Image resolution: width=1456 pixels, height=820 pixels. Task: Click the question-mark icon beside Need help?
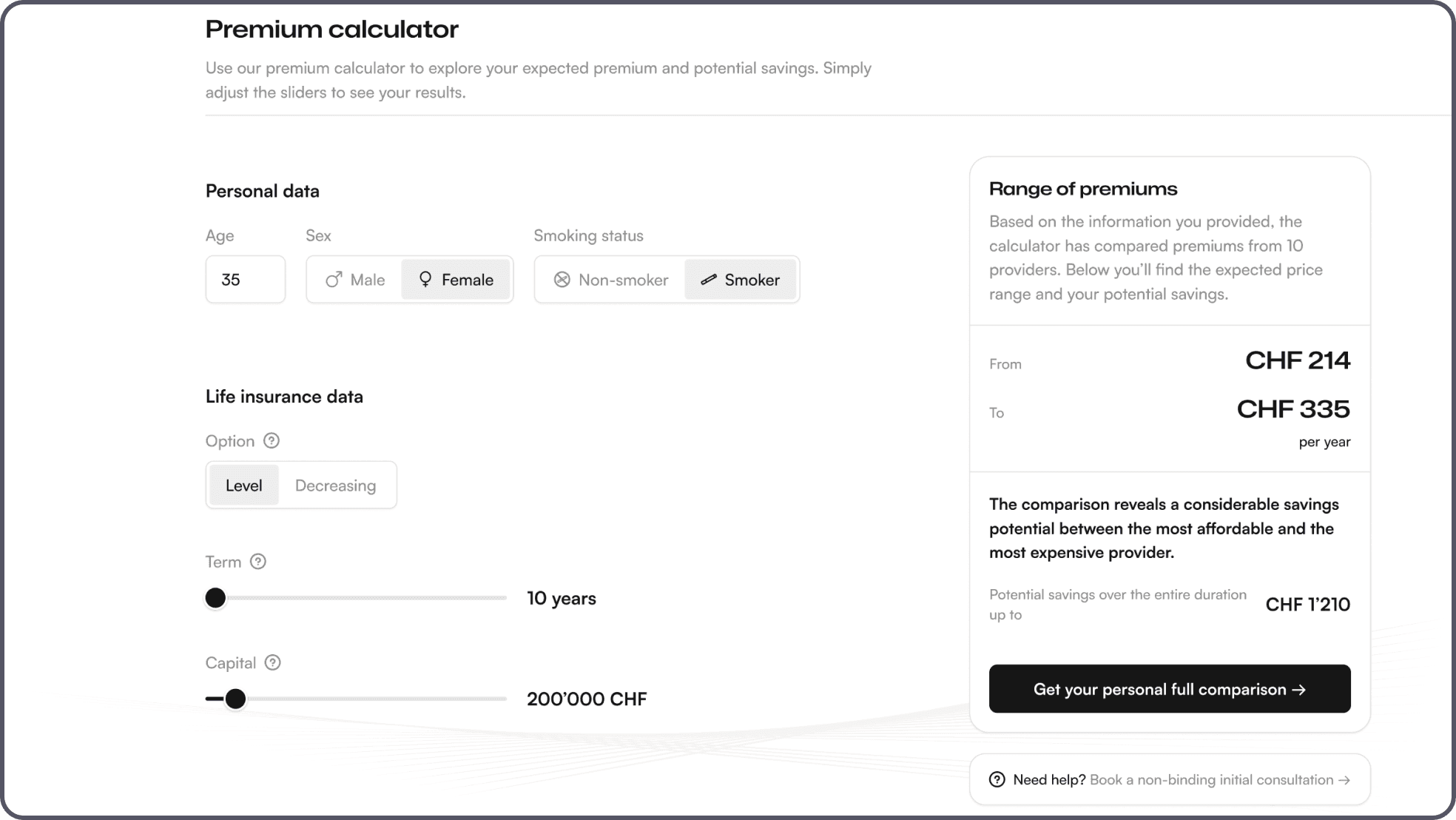pos(997,779)
